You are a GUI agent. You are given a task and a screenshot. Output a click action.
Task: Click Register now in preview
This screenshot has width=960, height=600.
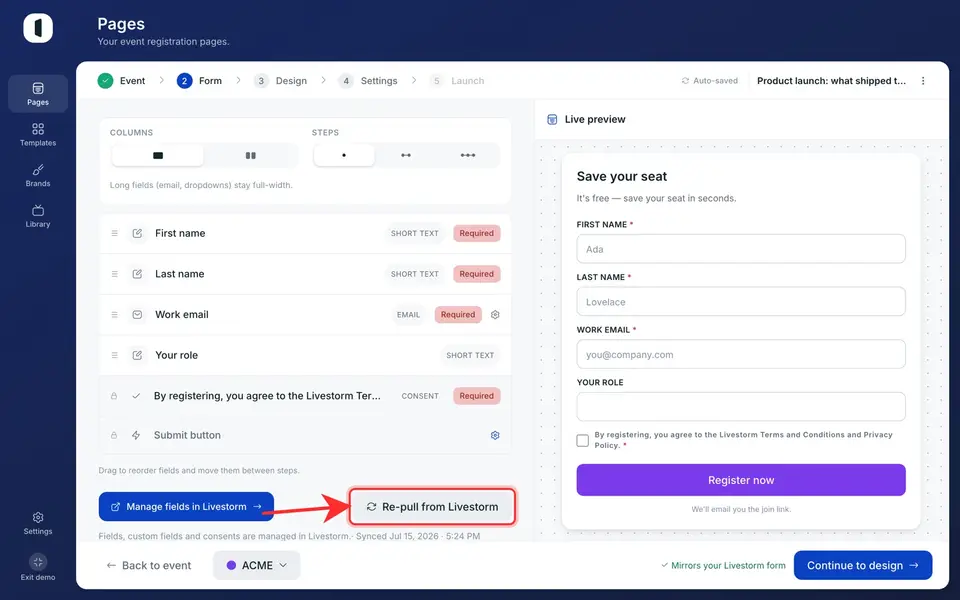coord(741,480)
